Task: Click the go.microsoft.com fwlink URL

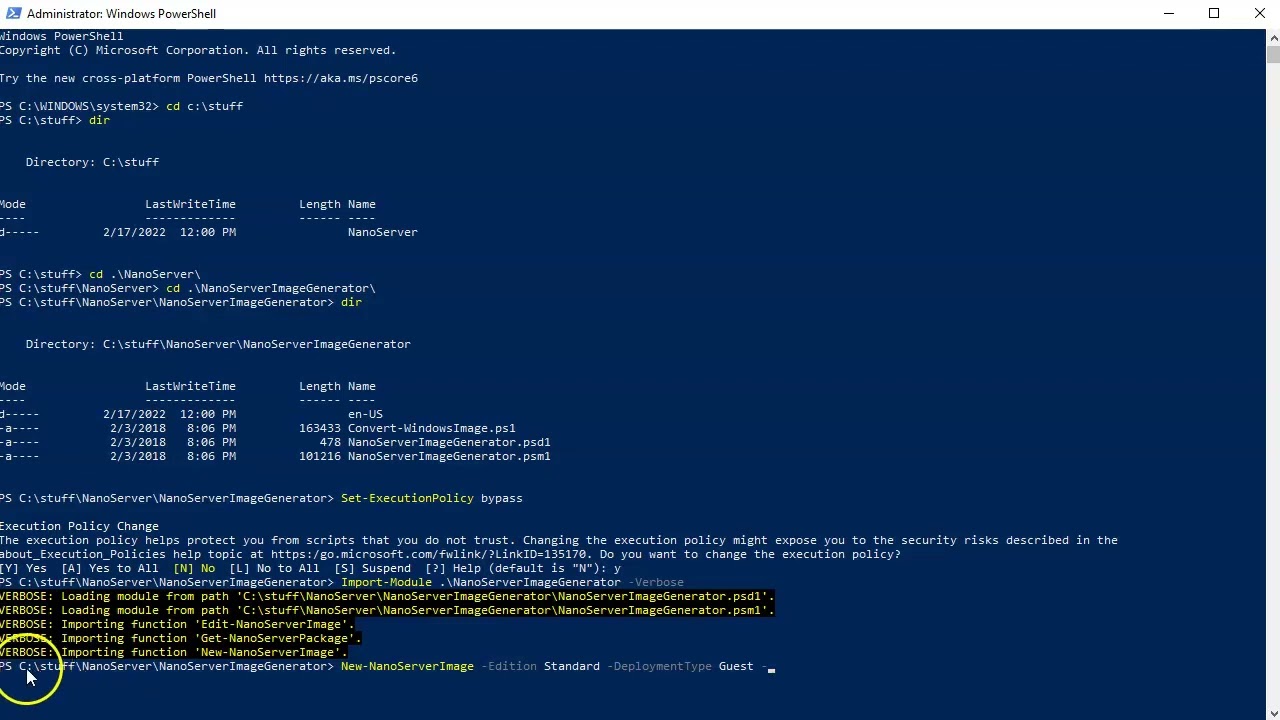Action: [428, 554]
